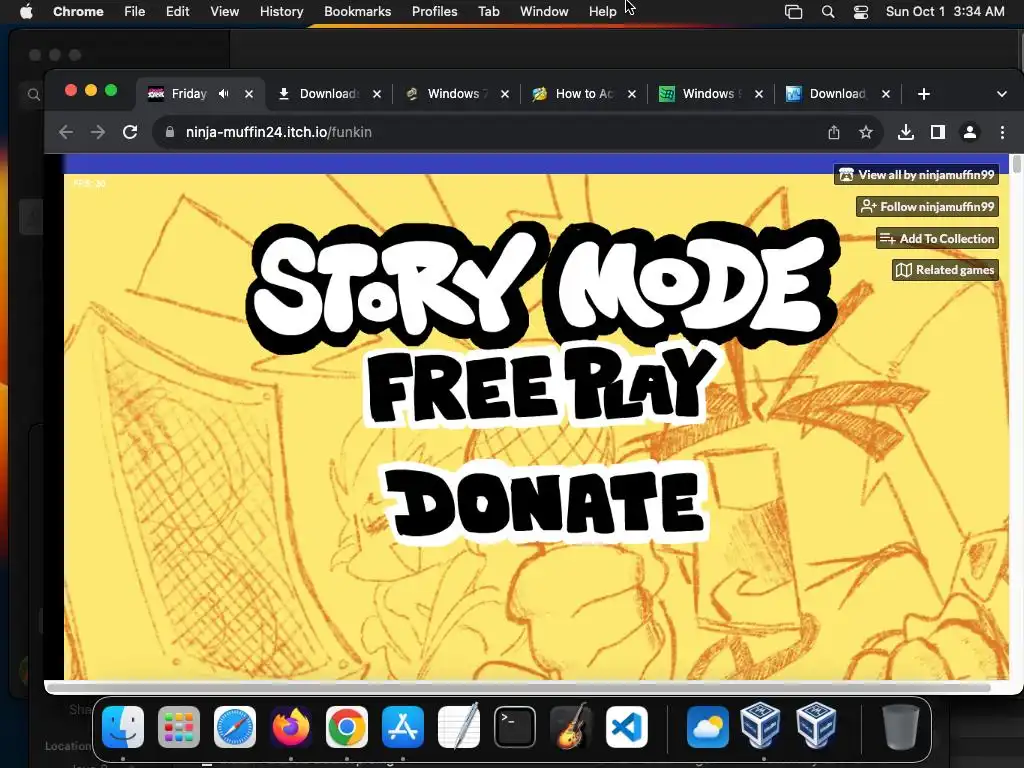Launch Safari from the Dock
Screen dimensions: 1024x768
(235, 727)
